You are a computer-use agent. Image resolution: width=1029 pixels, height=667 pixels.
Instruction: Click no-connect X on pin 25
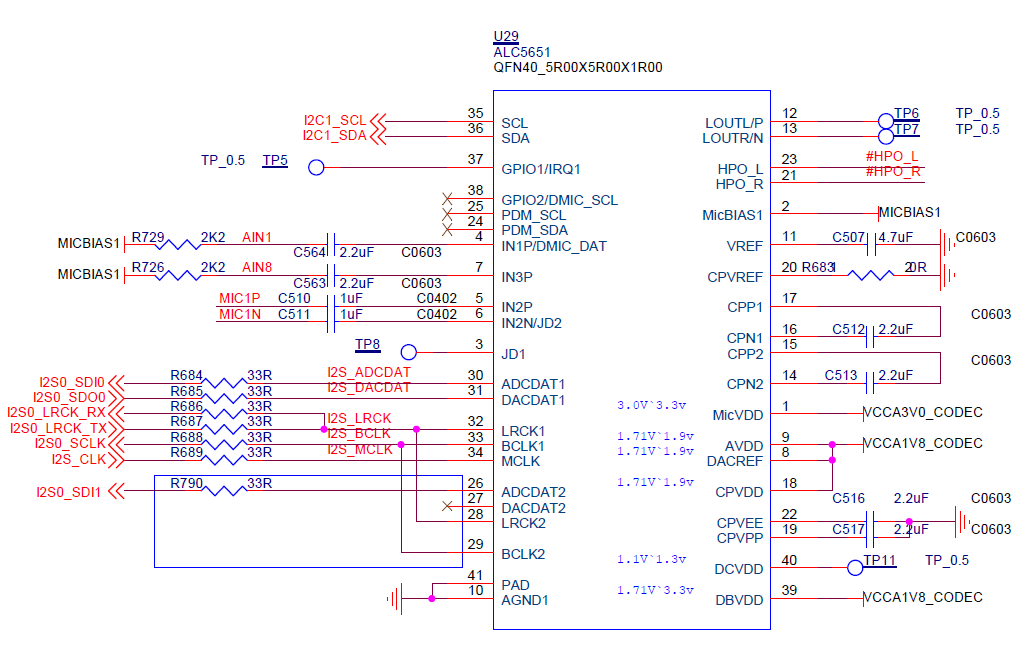point(447,214)
